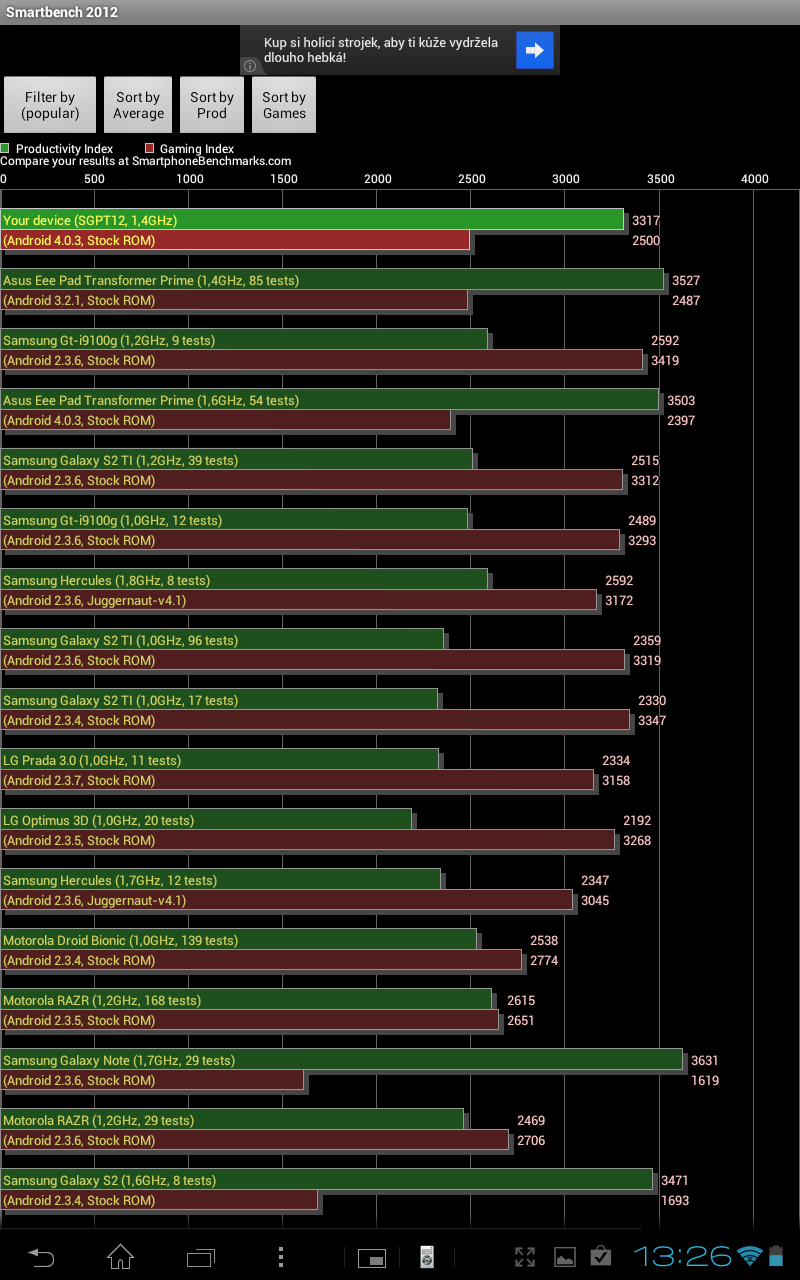The width and height of the screenshot is (800, 1280).
Task: Tap the fullscreen expand icon in status bar
Action: click(x=525, y=1257)
